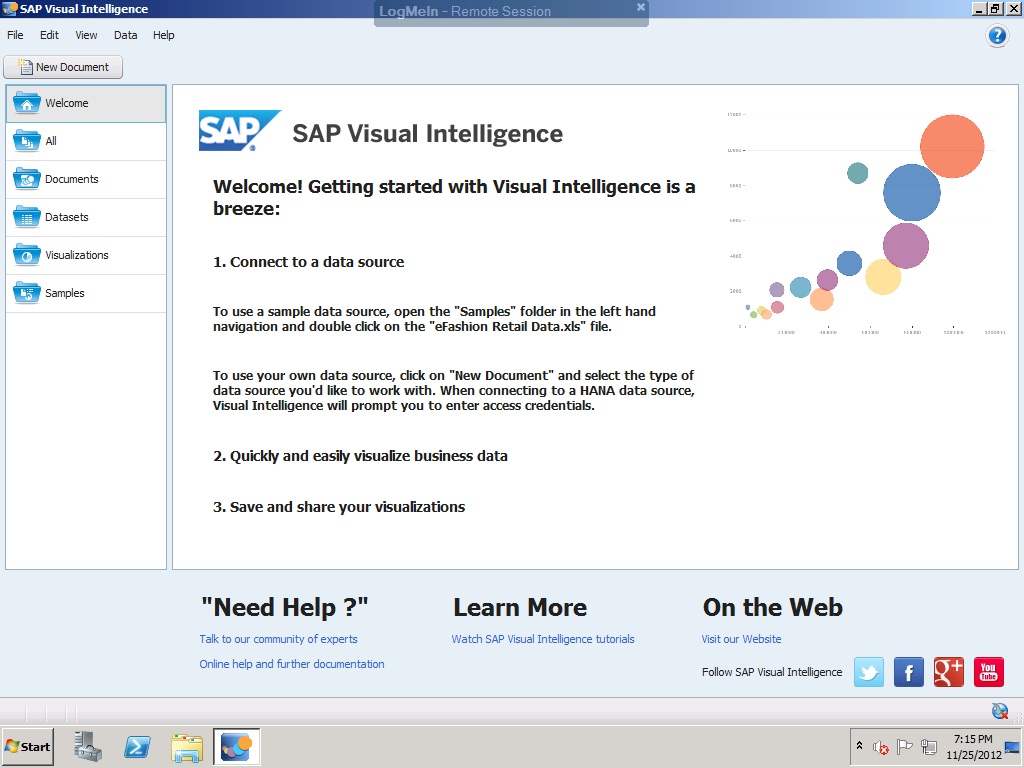
Task: Open Server Manager from the taskbar
Action: click(88, 746)
